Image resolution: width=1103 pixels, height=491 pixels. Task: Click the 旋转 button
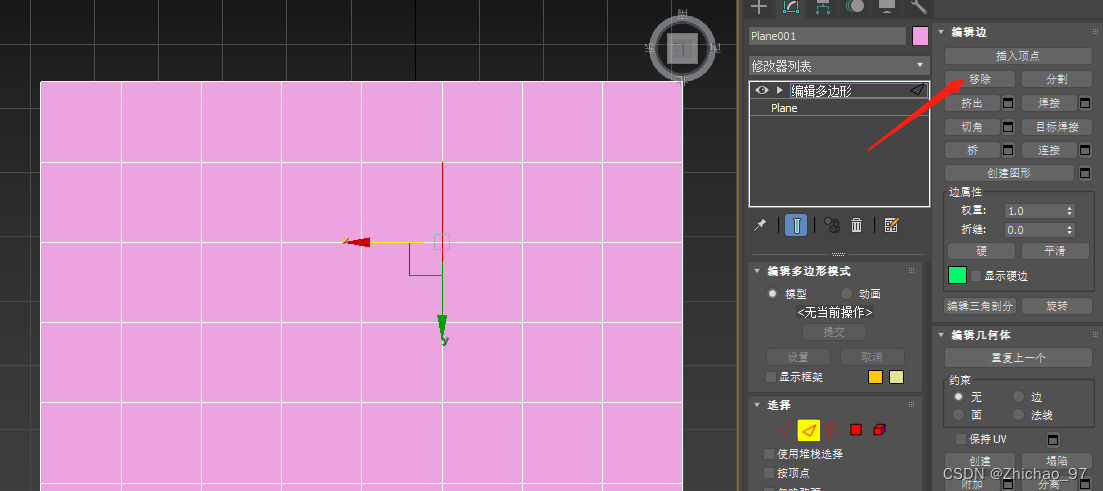[1057, 307]
